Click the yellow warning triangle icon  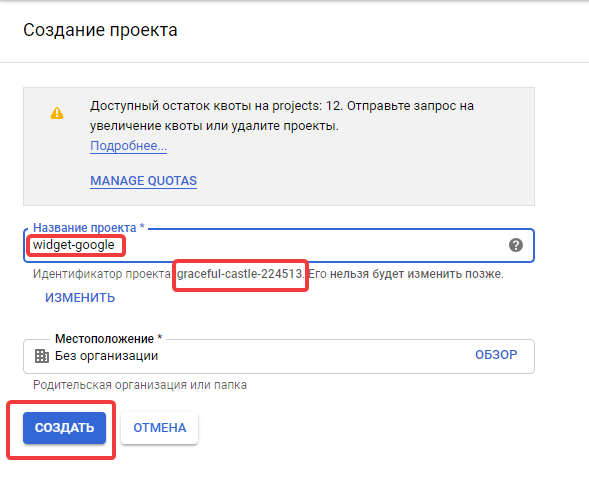click(57, 113)
